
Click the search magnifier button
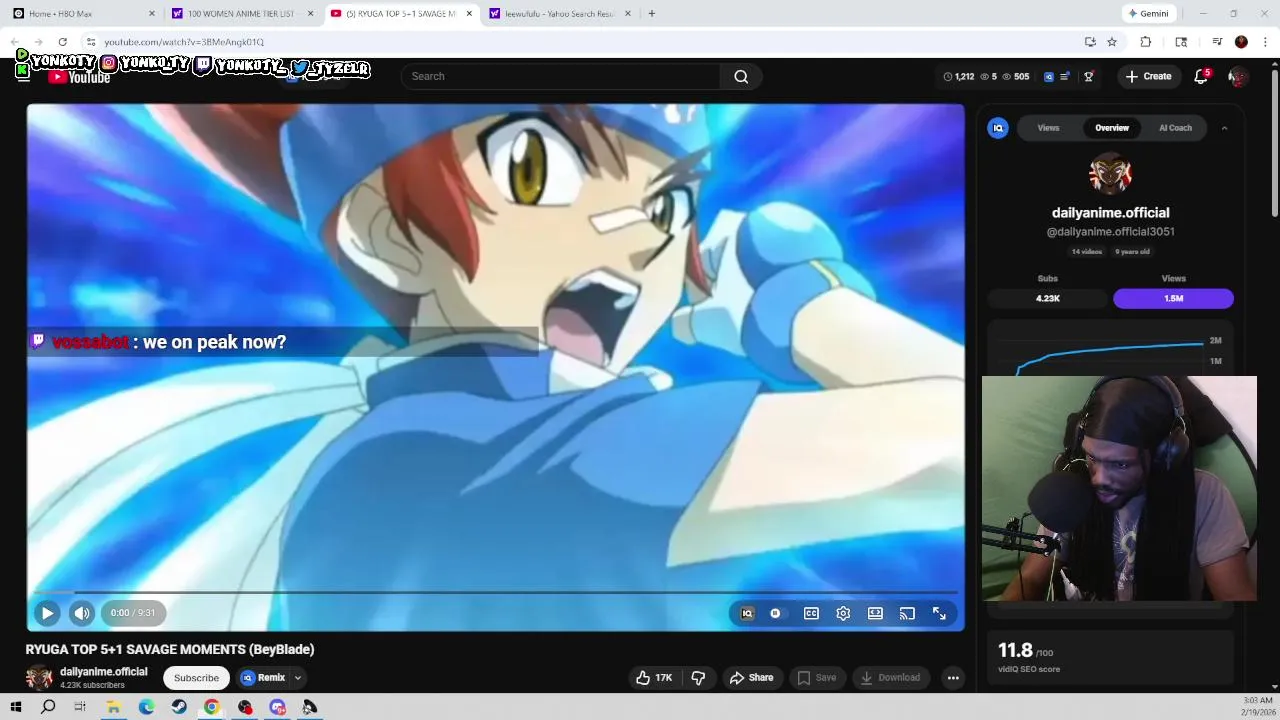(x=741, y=76)
